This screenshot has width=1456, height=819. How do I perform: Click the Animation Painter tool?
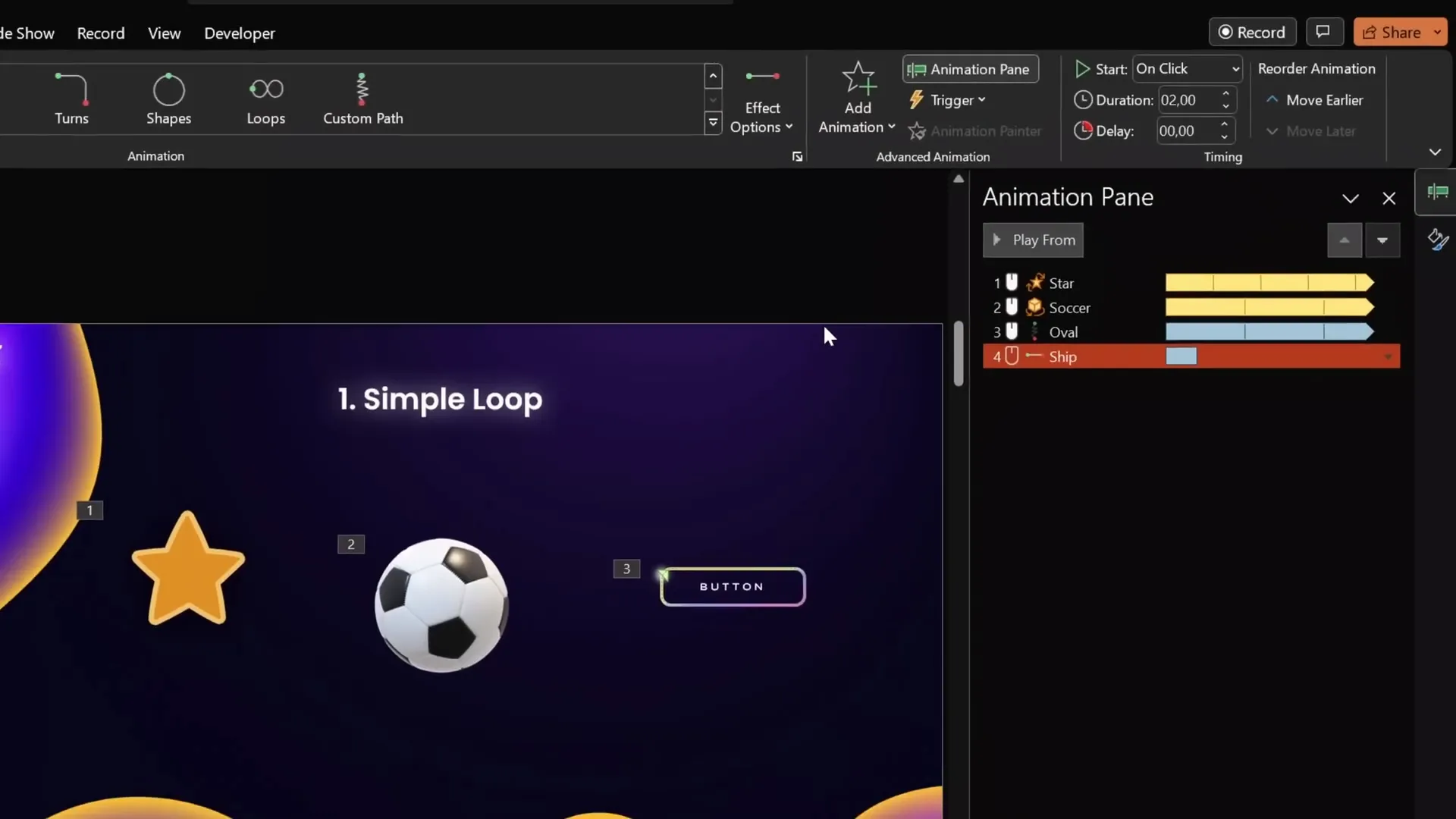point(975,131)
